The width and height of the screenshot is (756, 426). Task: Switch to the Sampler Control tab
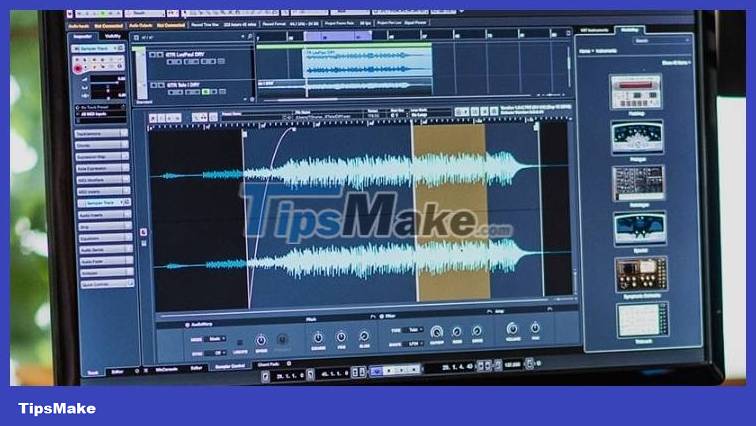click(x=230, y=366)
